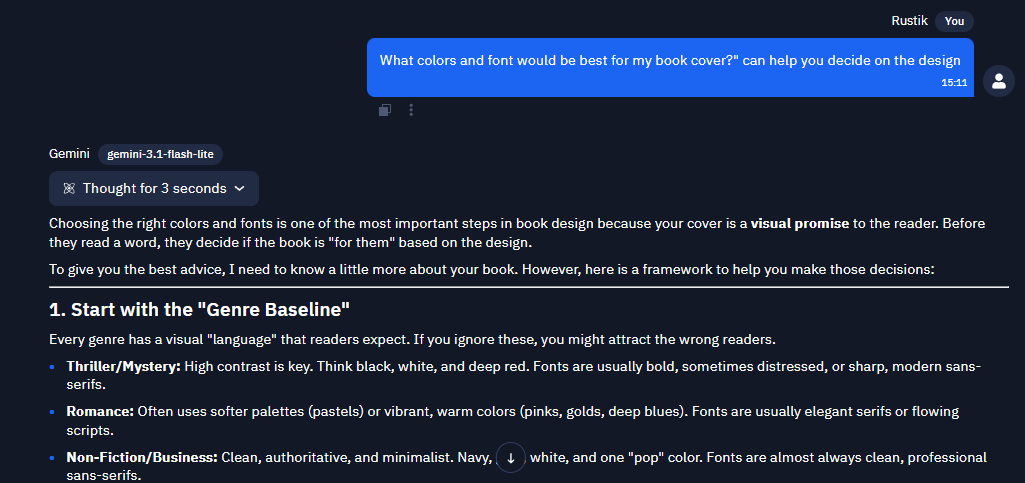The height and width of the screenshot is (483, 1025).
Task: Expand the Thought for 3 seconds chevron
Action: 239,189
